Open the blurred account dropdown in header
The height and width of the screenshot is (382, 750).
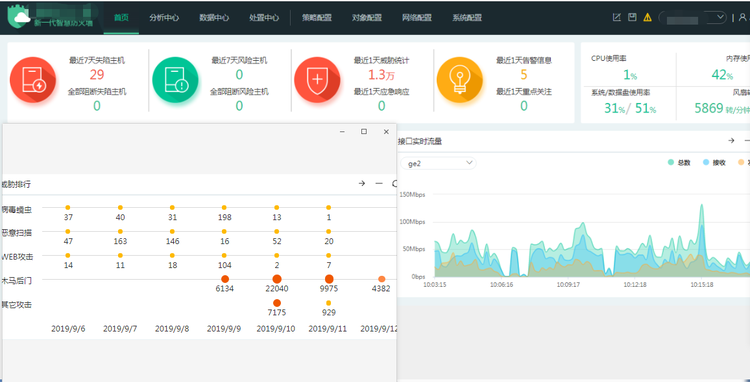click(x=693, y=18)
